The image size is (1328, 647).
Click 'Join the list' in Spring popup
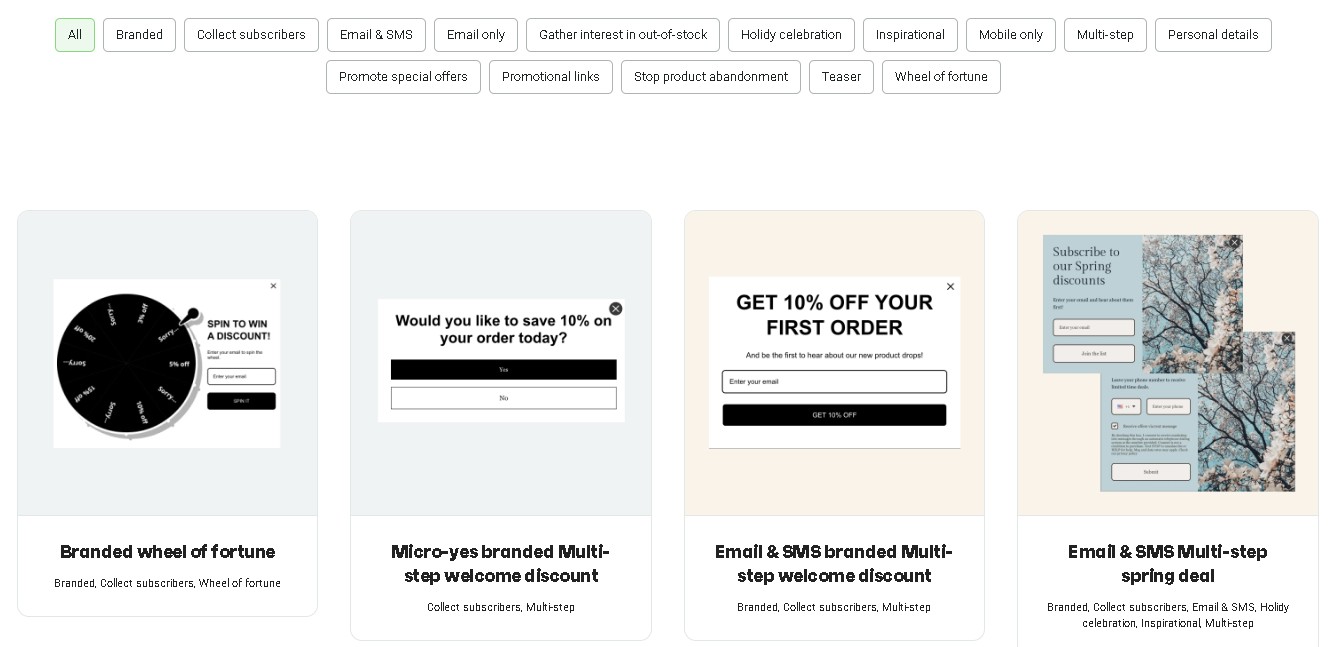[1094, 354]
